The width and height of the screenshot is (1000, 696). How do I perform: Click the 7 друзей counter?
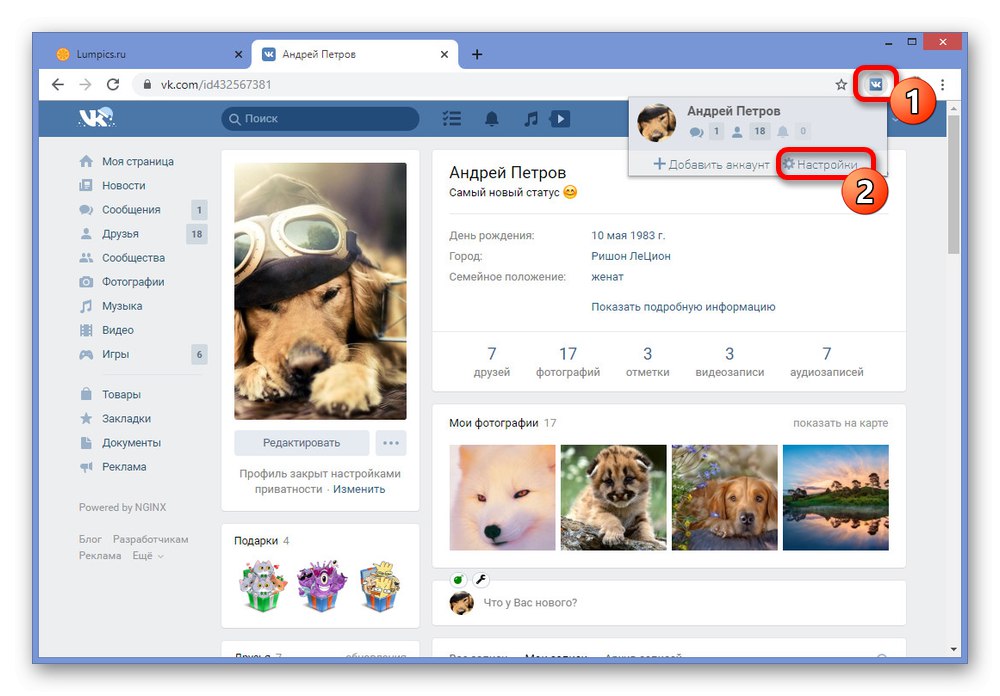pos(492,362)
